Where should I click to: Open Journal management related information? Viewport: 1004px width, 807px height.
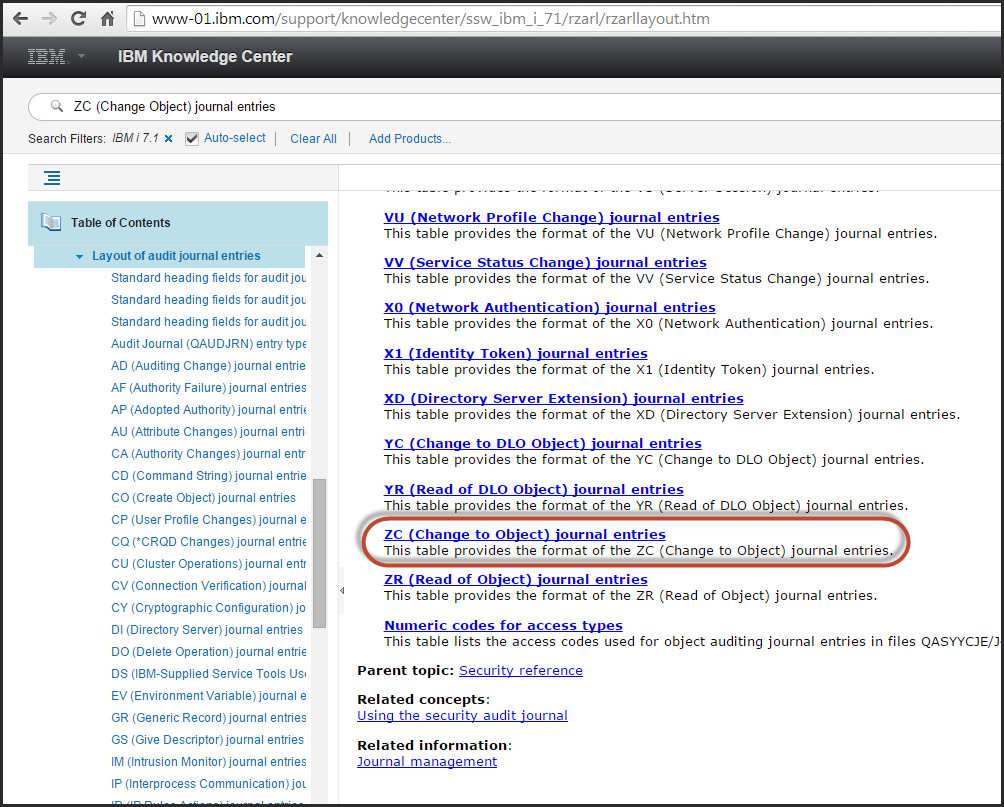[427, 762]
